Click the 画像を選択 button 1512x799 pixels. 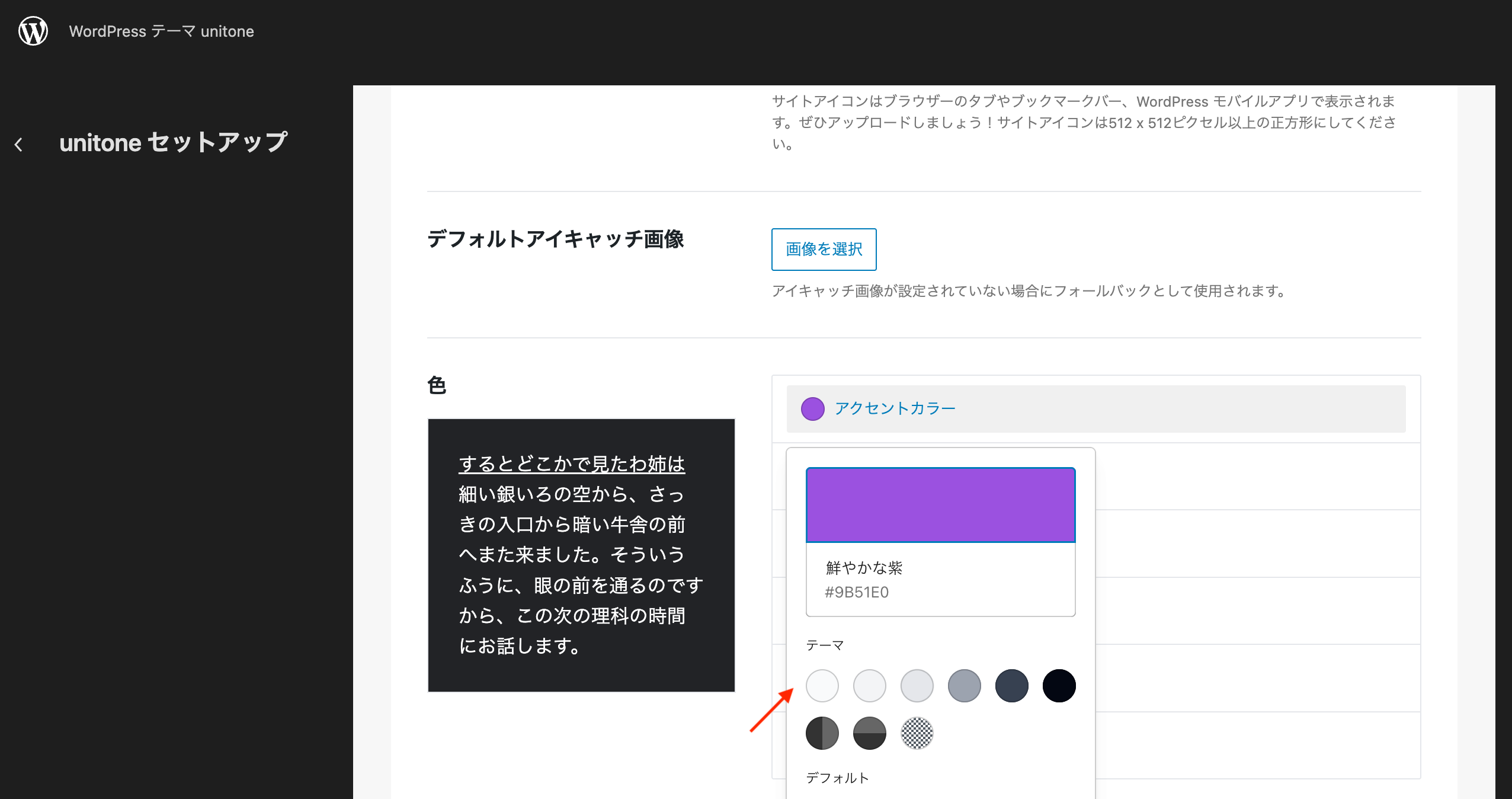pyautogui.click(x=824, y=249)
